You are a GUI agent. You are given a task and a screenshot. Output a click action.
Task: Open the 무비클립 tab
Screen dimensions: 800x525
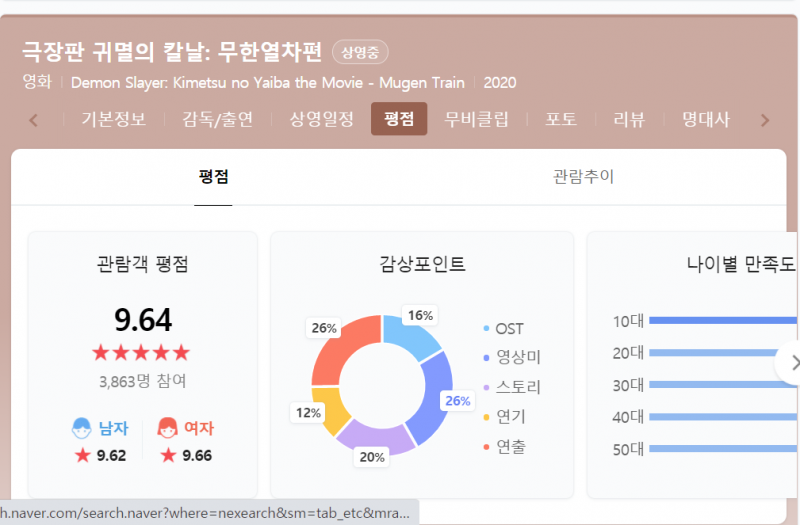point(477,119)
